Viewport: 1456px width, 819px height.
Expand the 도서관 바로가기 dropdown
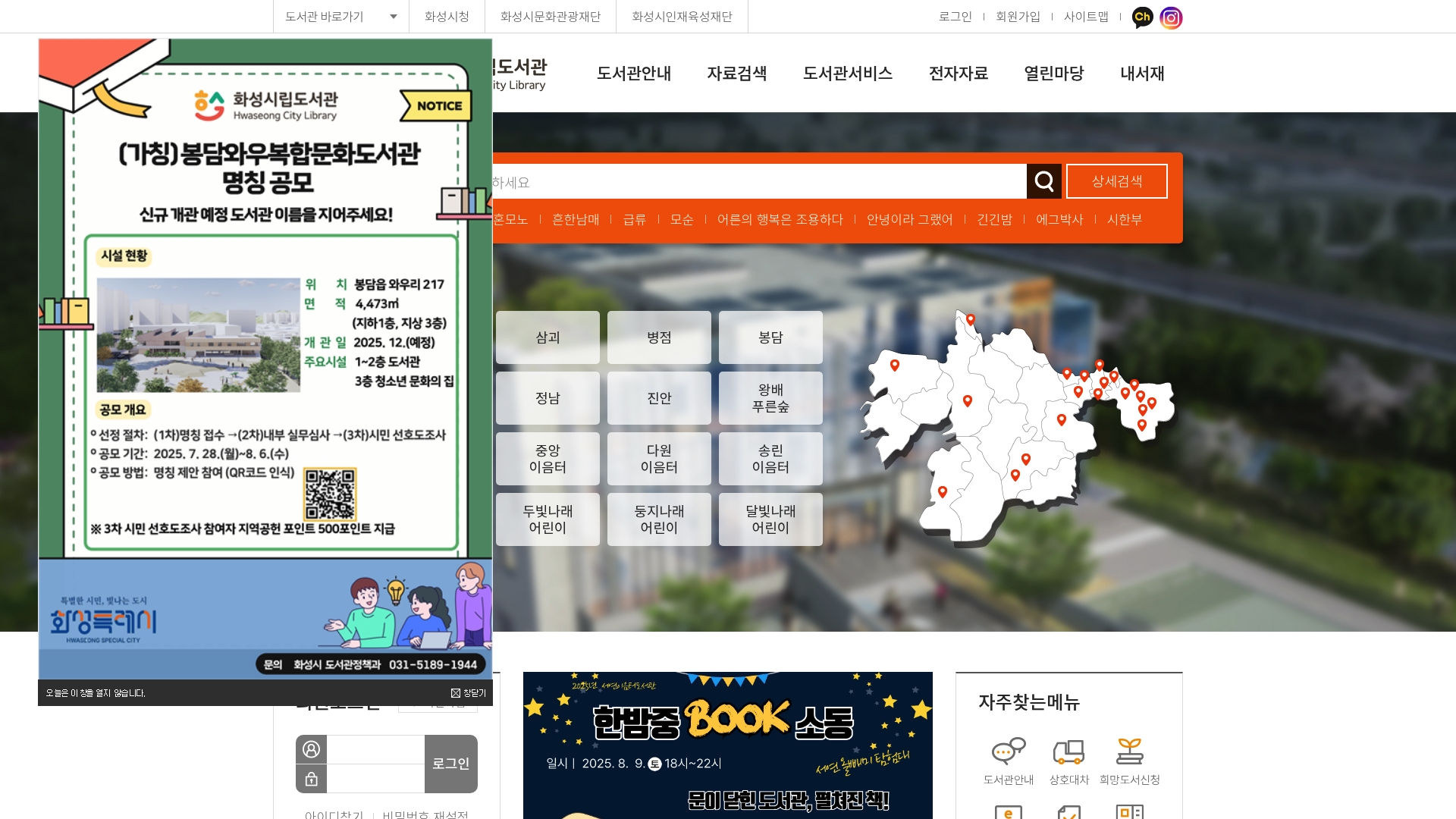(341, 17)
